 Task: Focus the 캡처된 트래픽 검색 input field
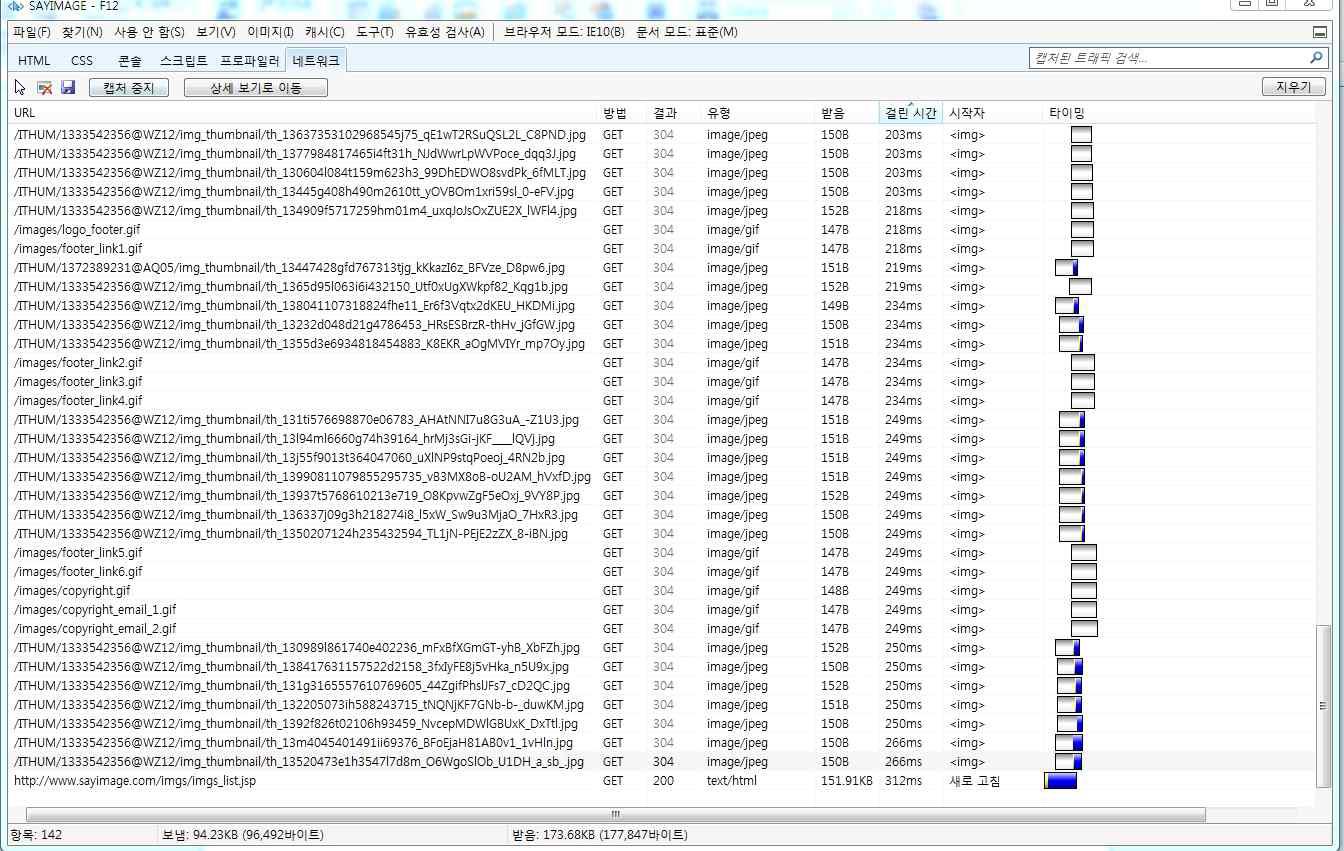(x=1168, y=59)
